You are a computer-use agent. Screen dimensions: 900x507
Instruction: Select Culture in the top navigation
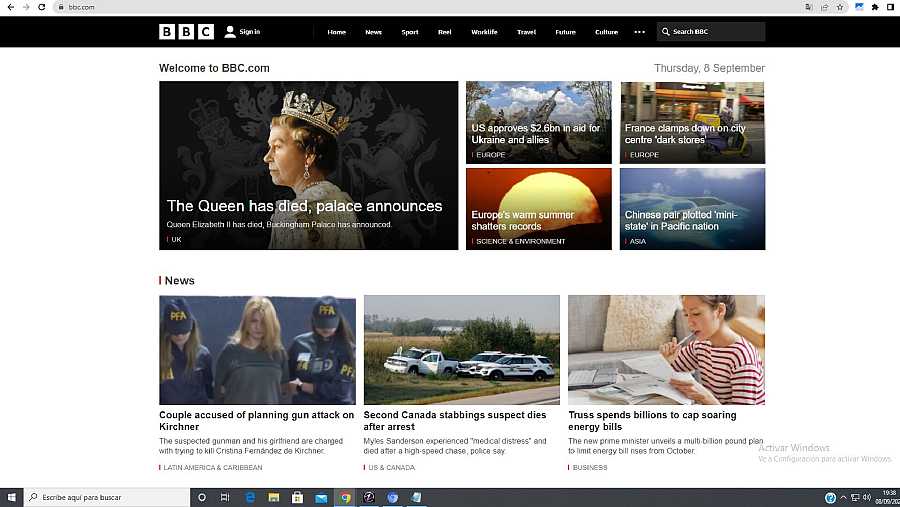coord(606,32)
